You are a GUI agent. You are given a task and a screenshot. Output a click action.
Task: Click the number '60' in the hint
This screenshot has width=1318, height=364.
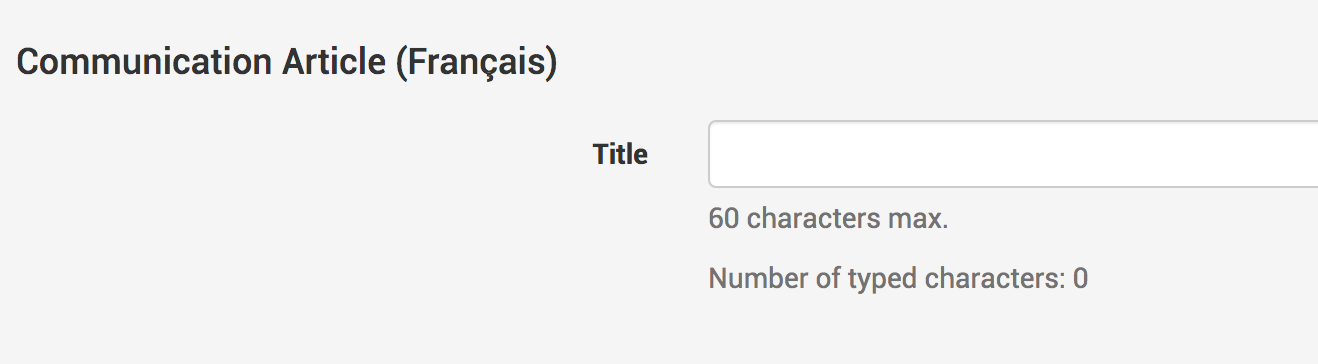point(724,218)
